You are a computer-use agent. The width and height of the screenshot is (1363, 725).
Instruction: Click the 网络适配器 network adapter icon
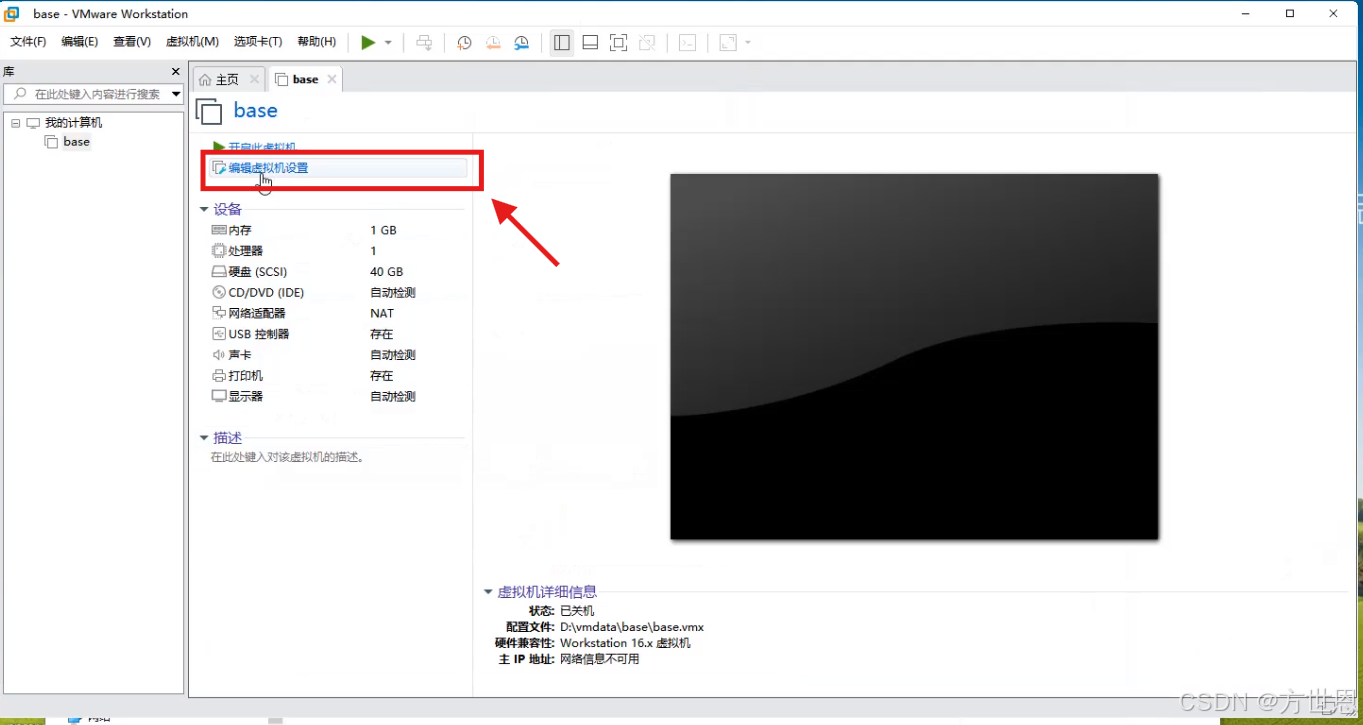219,313
